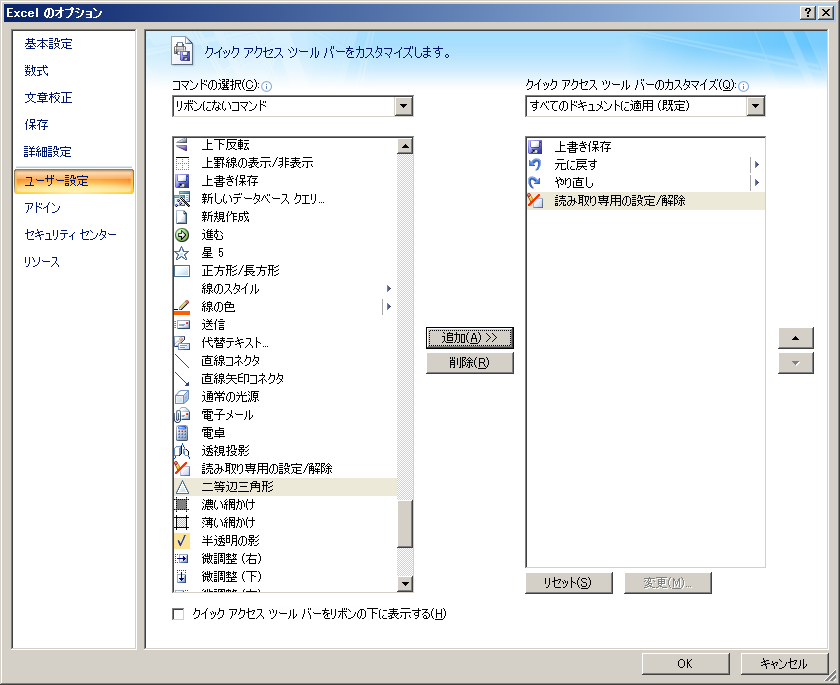Image resolution: width=840 pixels, height=685 pixels.
Task: Select the 微調整 (右) nudge icon
Action: tap(182, 559)
